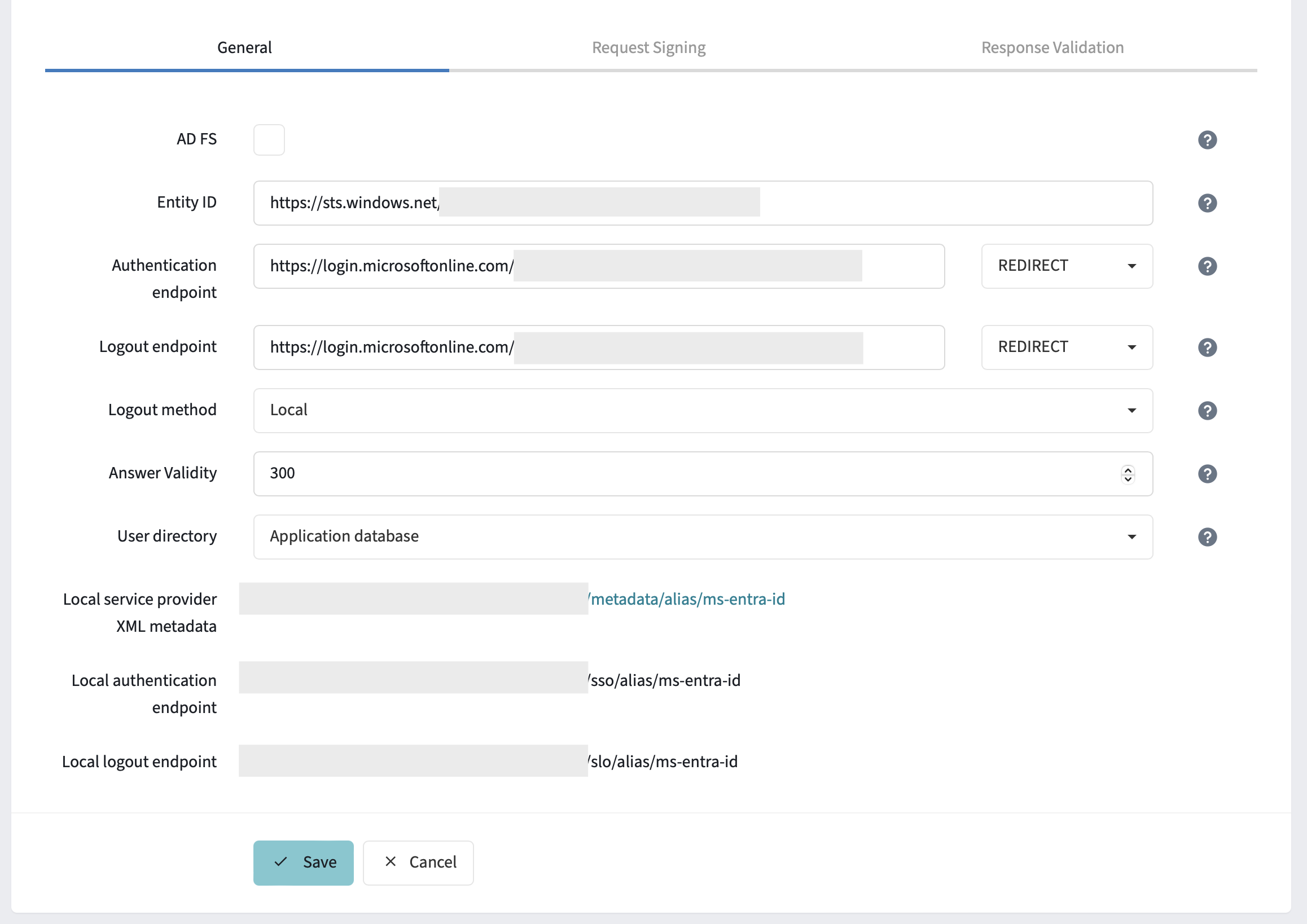The image size is (1307, 924).
Task: Click the Entity ID help icon
Action: (x=1208, y=203)
